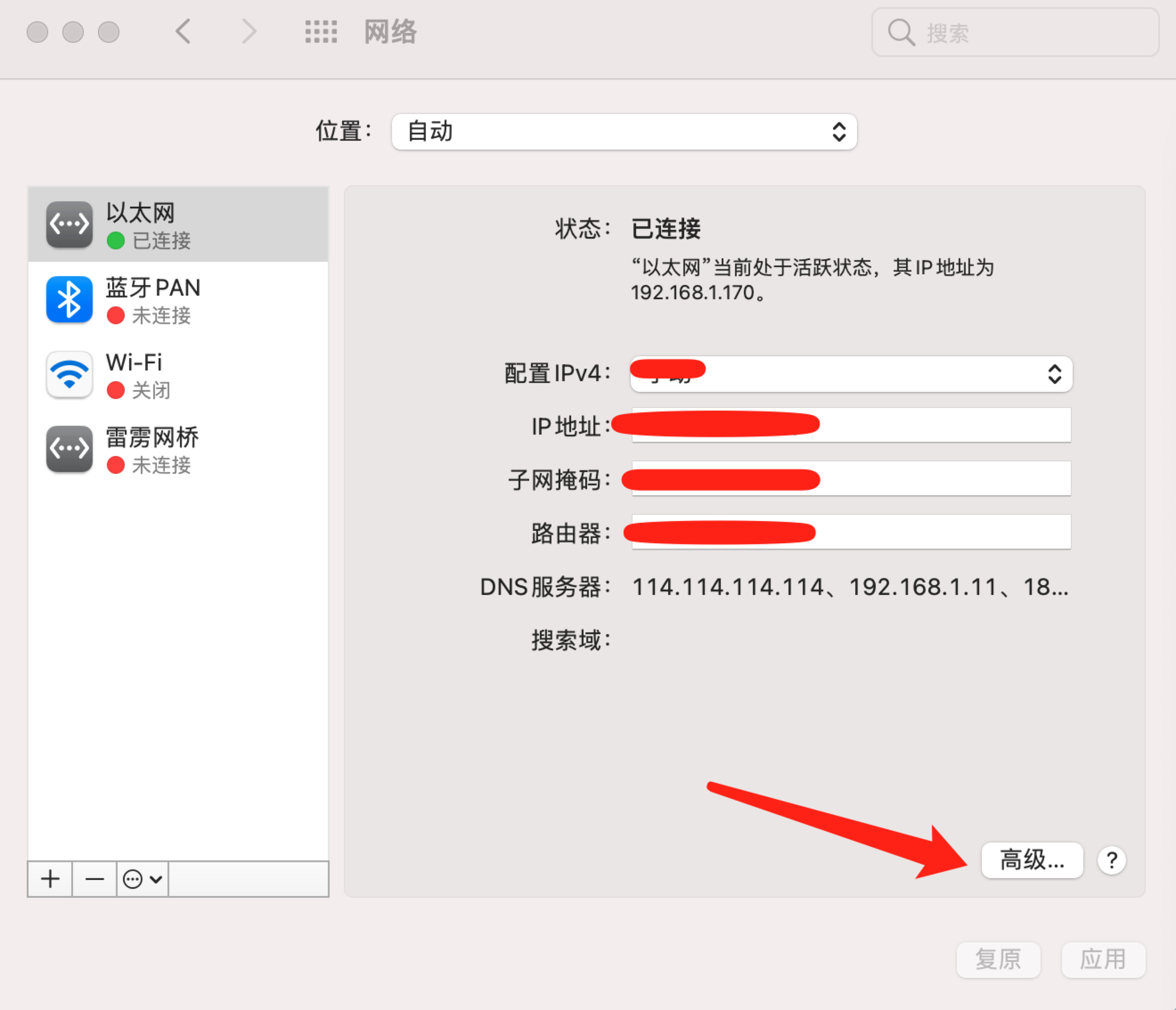Open the service action menu with ellipsis

[143, 879]
